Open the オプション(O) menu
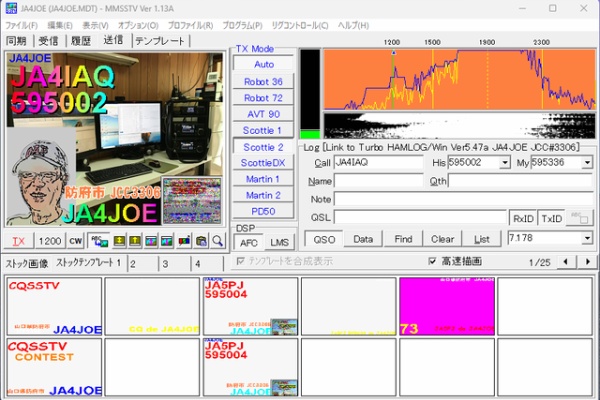This screenshot has width=600, height=400. click(138, 26)
